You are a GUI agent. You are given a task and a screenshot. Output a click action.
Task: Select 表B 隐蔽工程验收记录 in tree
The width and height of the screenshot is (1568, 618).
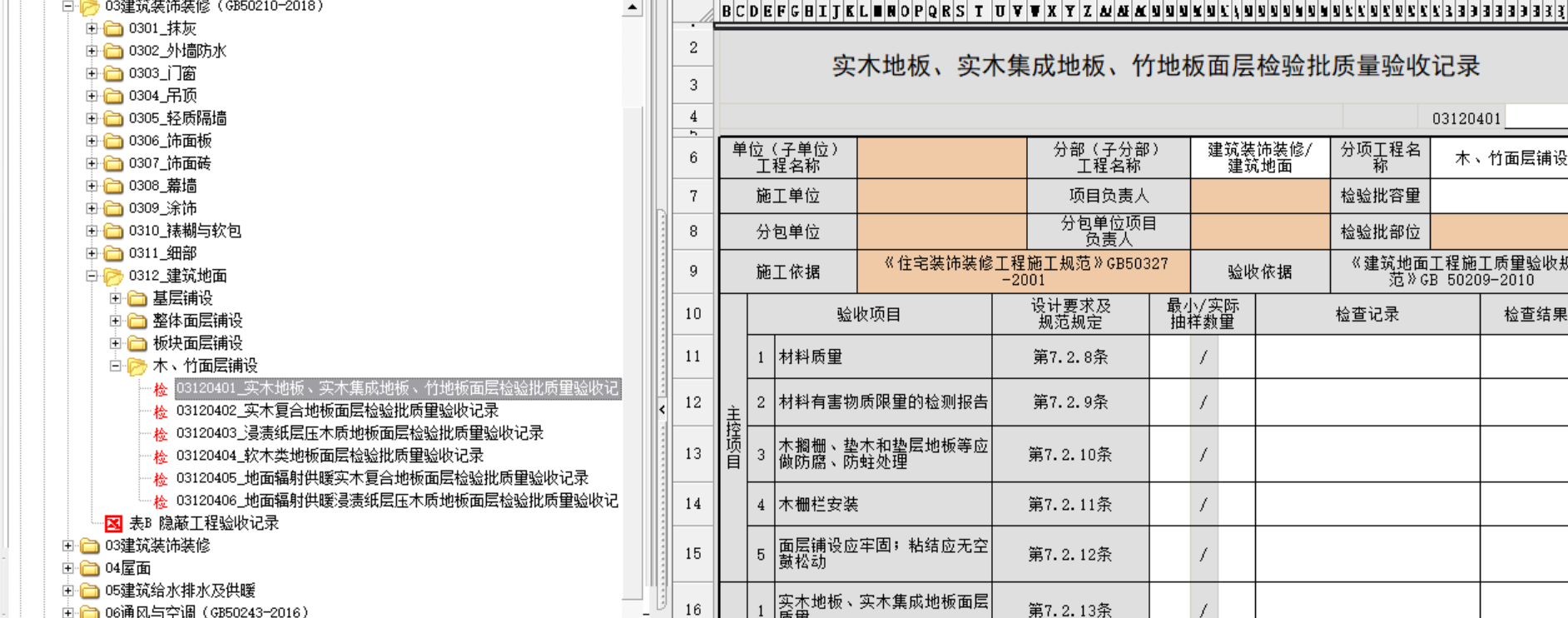tap(204, 523)
